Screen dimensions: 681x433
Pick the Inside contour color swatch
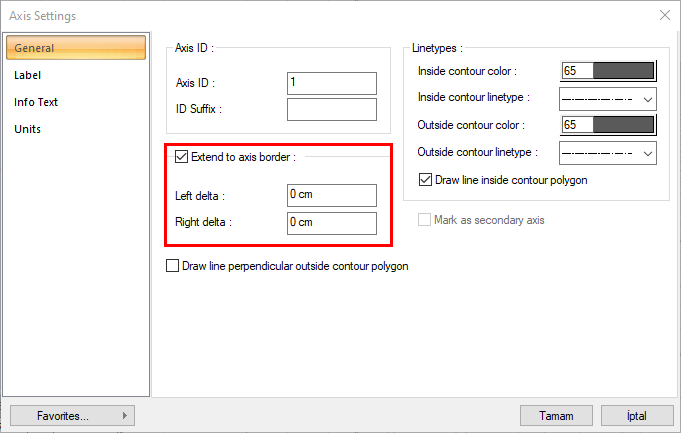coord(623,71)
